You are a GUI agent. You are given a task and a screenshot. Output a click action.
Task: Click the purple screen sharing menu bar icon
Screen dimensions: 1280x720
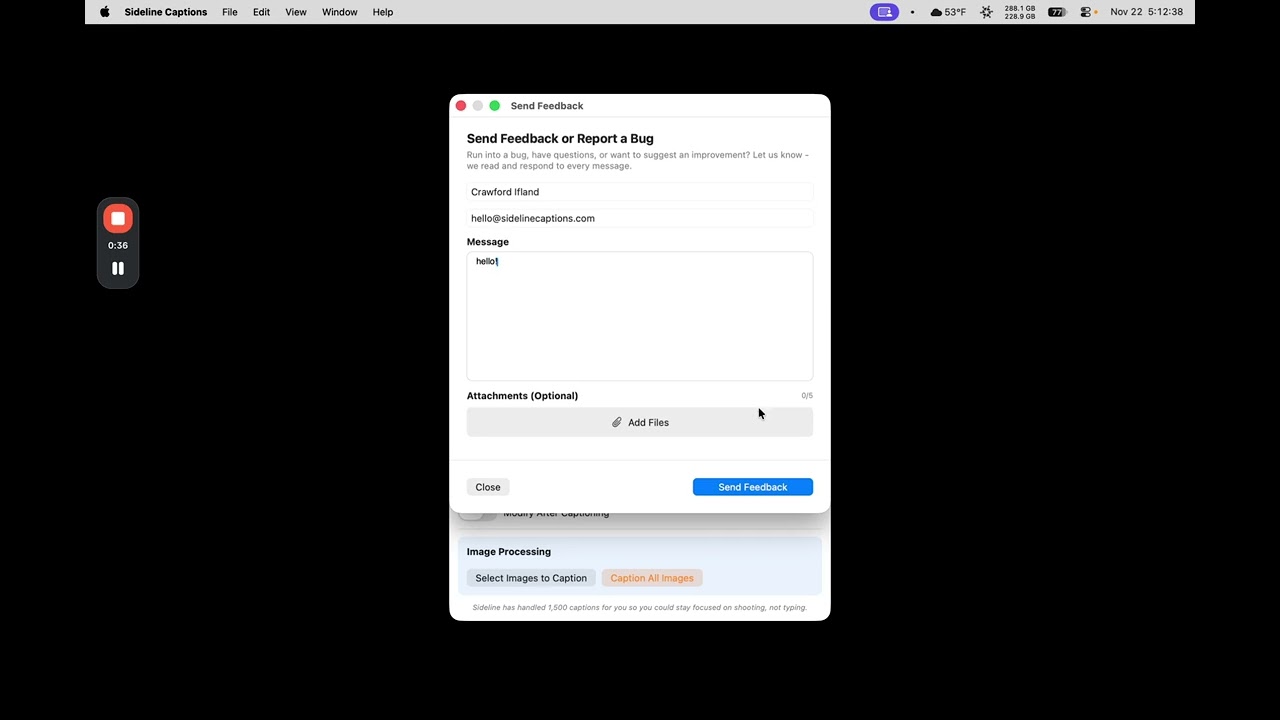(x=884, y=12)
